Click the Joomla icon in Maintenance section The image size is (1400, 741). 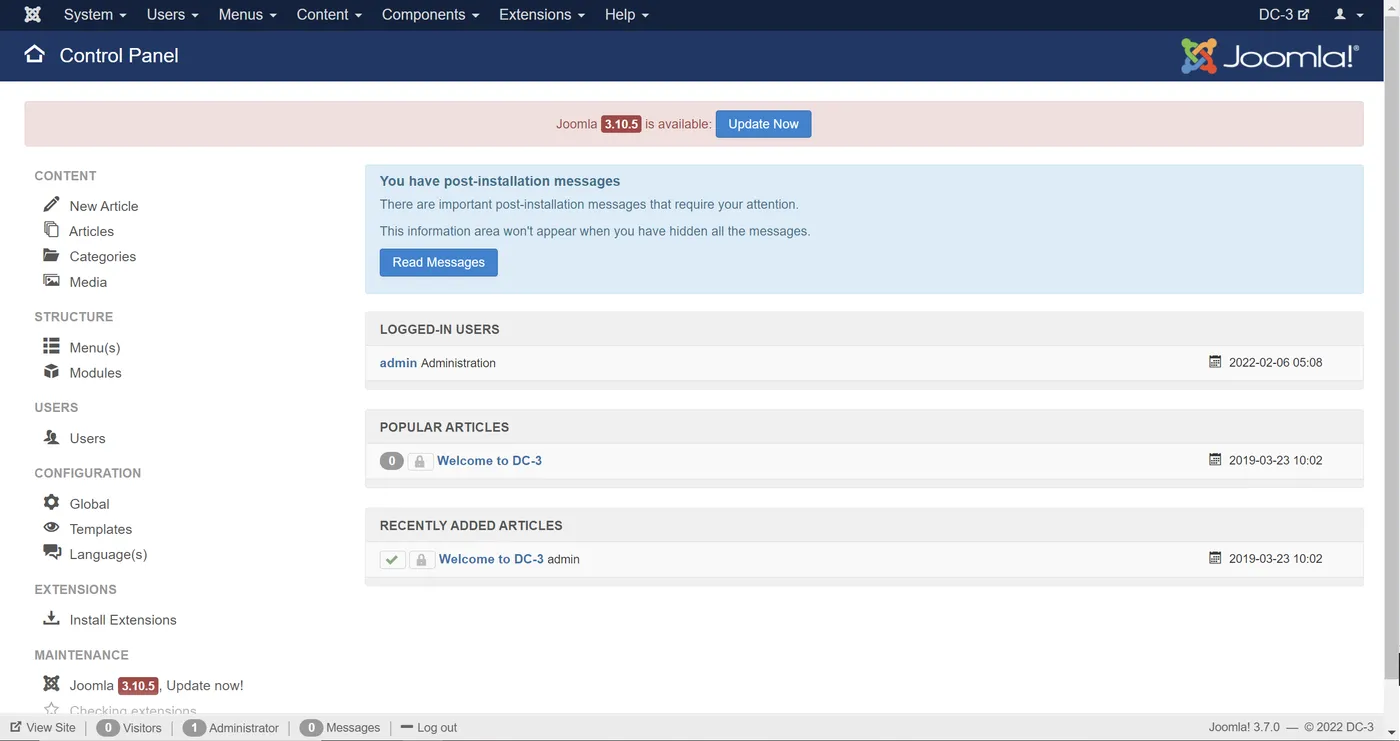coord(52,684)
